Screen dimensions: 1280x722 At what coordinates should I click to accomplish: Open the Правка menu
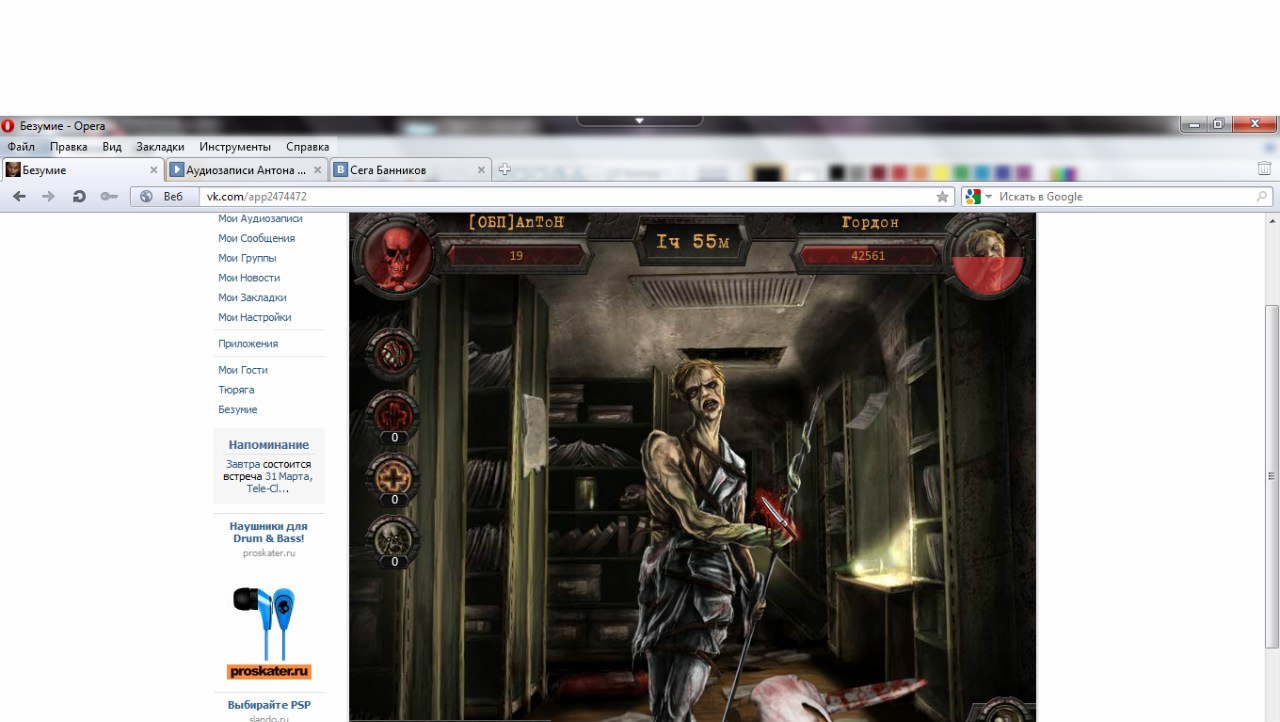coord(68,146)
